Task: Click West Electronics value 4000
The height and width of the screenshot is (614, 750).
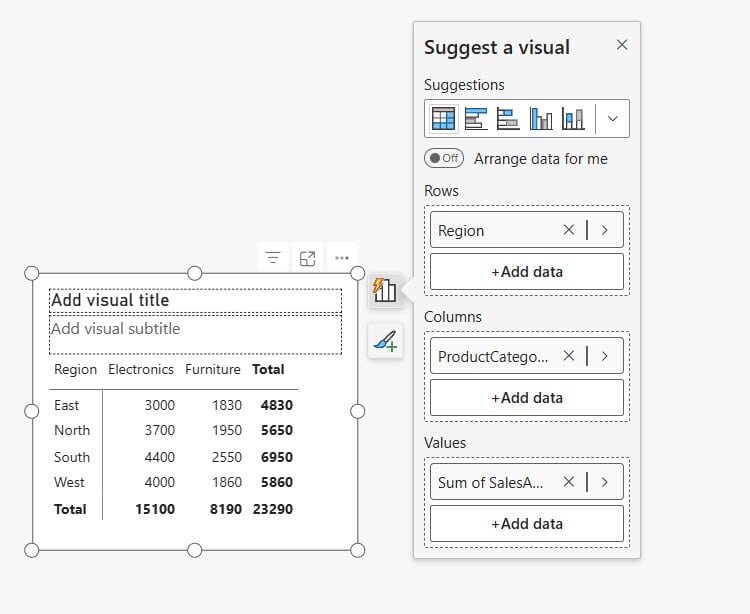Action: point(160,482)
